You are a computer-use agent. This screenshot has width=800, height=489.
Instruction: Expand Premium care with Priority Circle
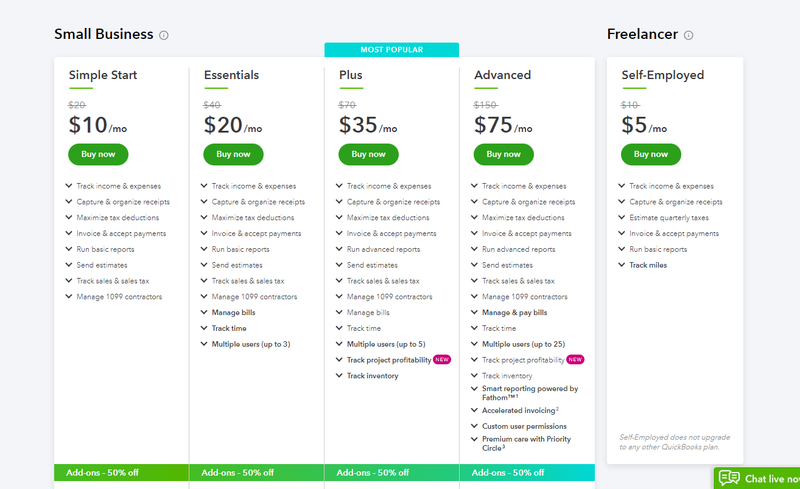[522, 443]
